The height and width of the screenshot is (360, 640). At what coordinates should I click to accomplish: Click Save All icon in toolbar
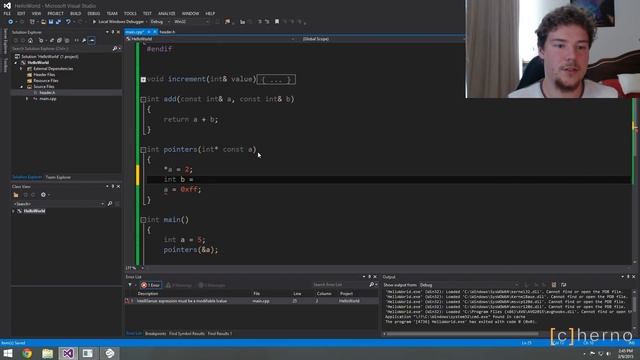point(58,22)
